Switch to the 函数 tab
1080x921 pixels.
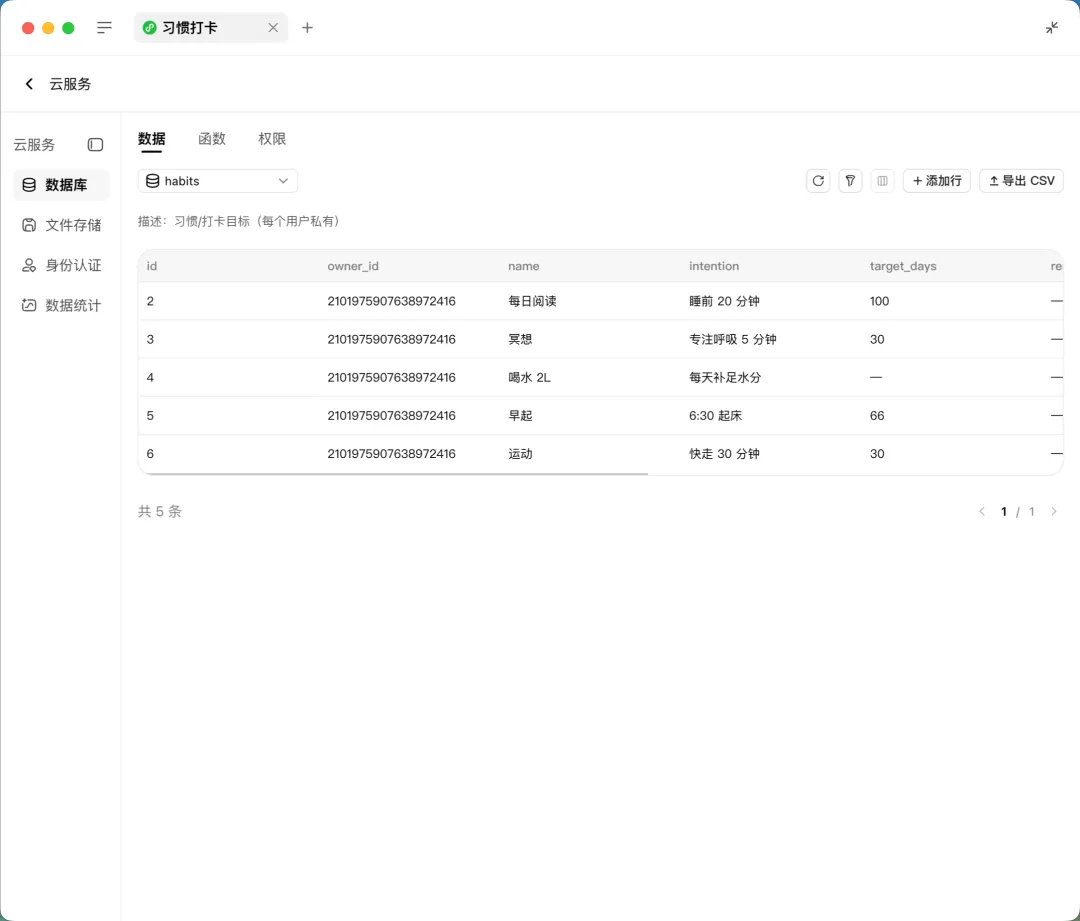click(211, 138)
